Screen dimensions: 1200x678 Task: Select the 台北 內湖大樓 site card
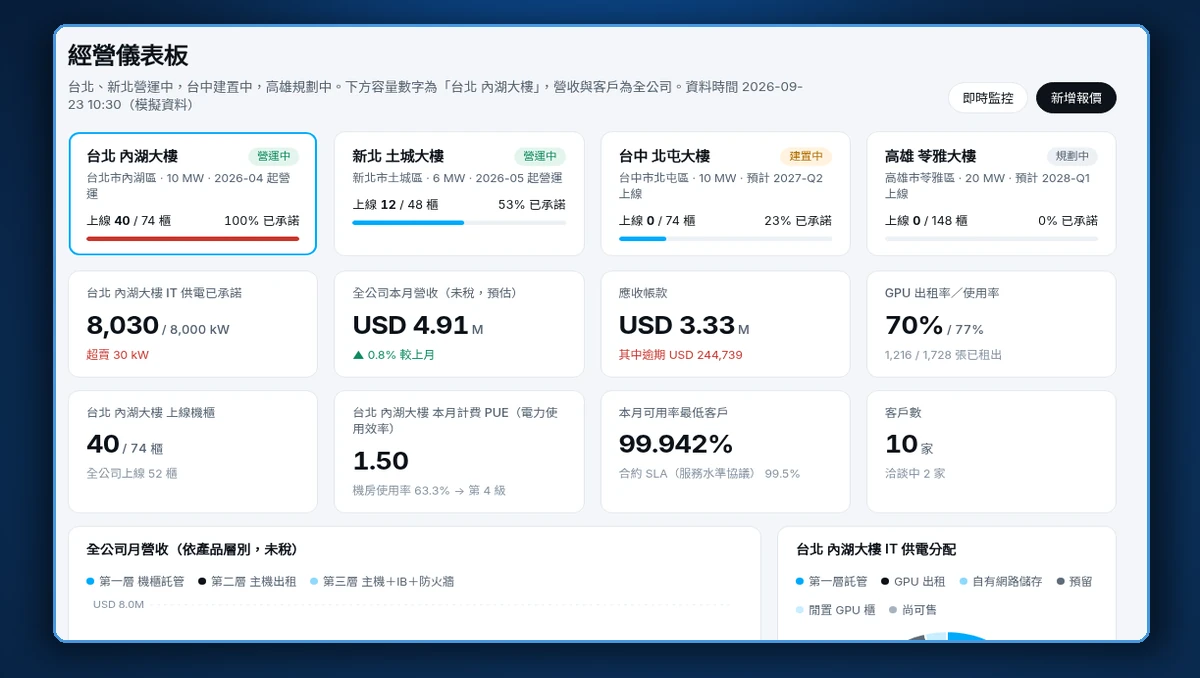pyautogui.click(x=193, y=194)
